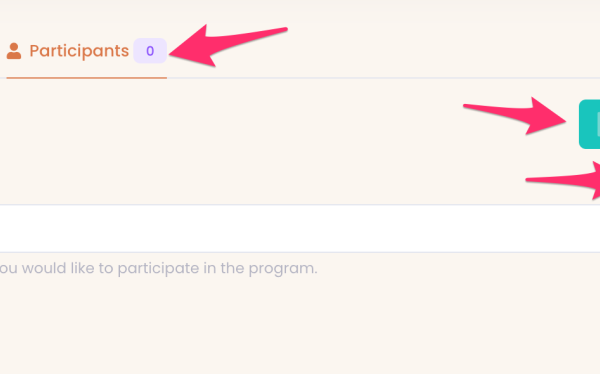Image resolution: width=600 pixels, height=374 pixels.
Task: Click the Participants person icon
Action: tap(14, 51)
